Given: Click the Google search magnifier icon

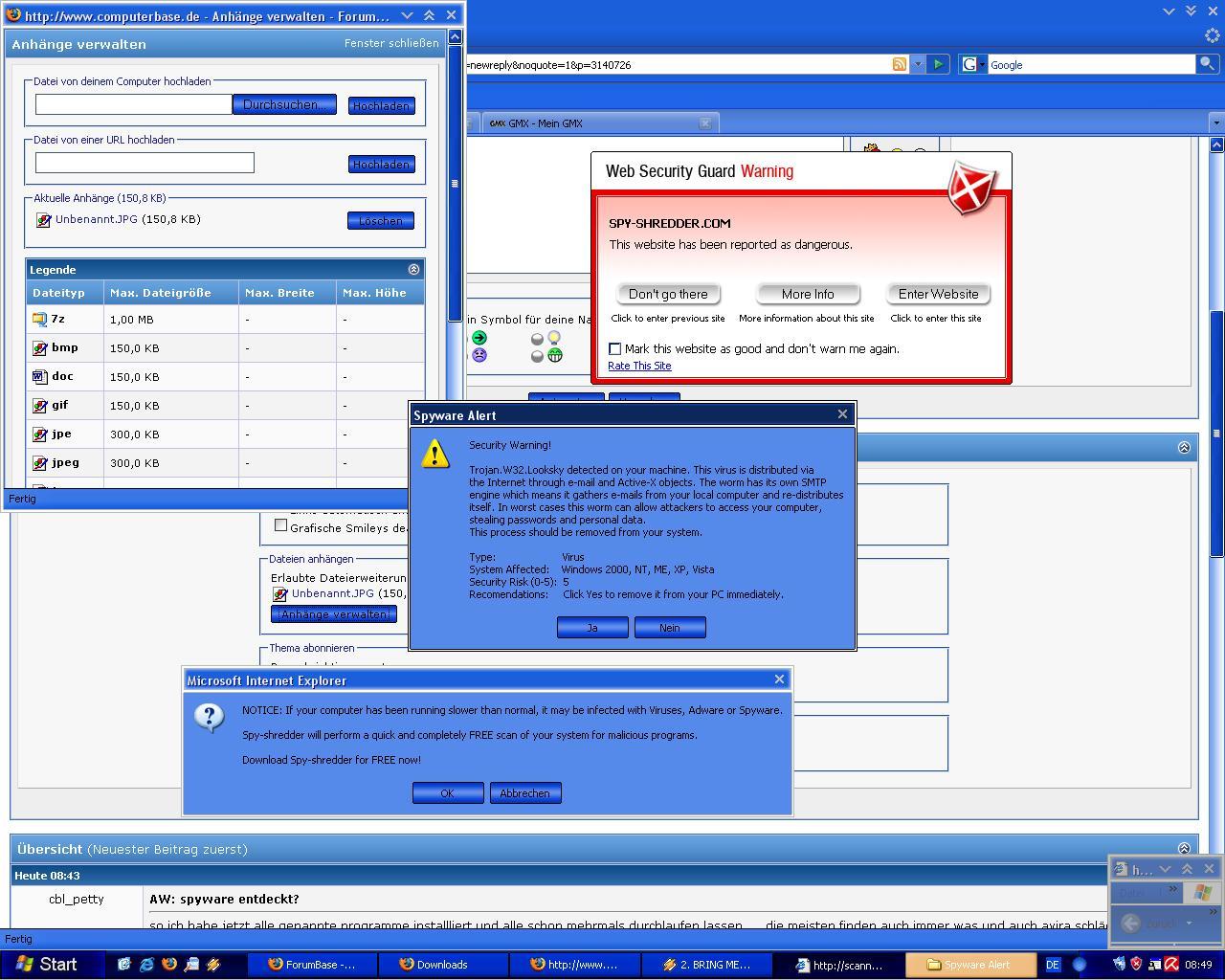Looking at the screenshot, I should click(1208, 64).
